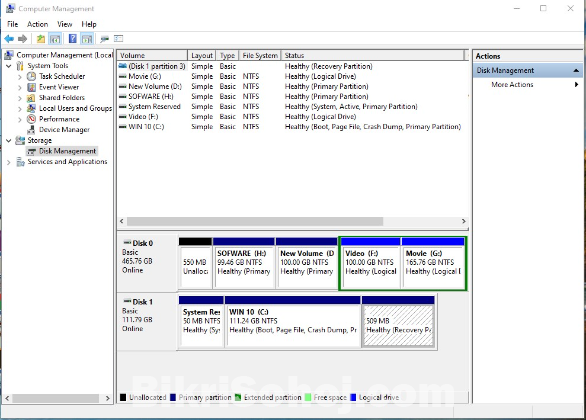Screen dimensions: 586x420
Task: Click More Actions in Actions pane
Action: coord(512,84)
